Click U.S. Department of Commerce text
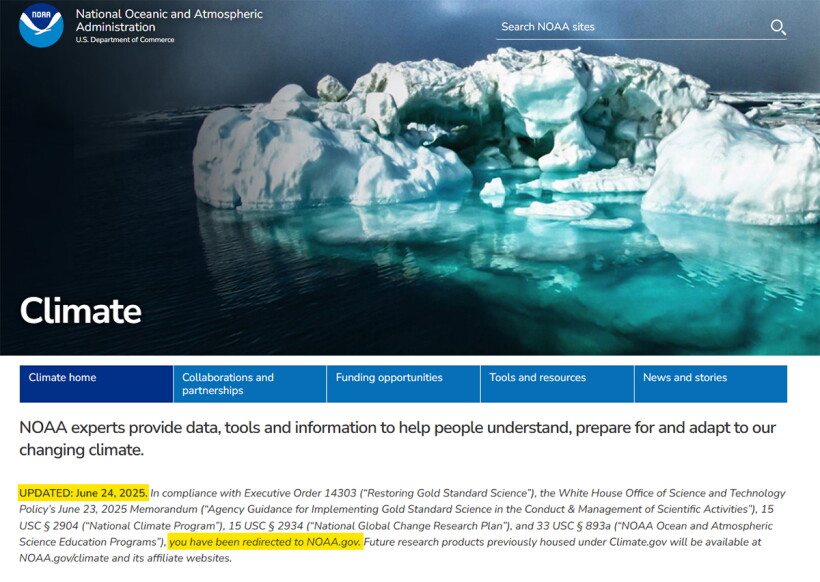This screenshot has height=582, width=820. point(125,40)
